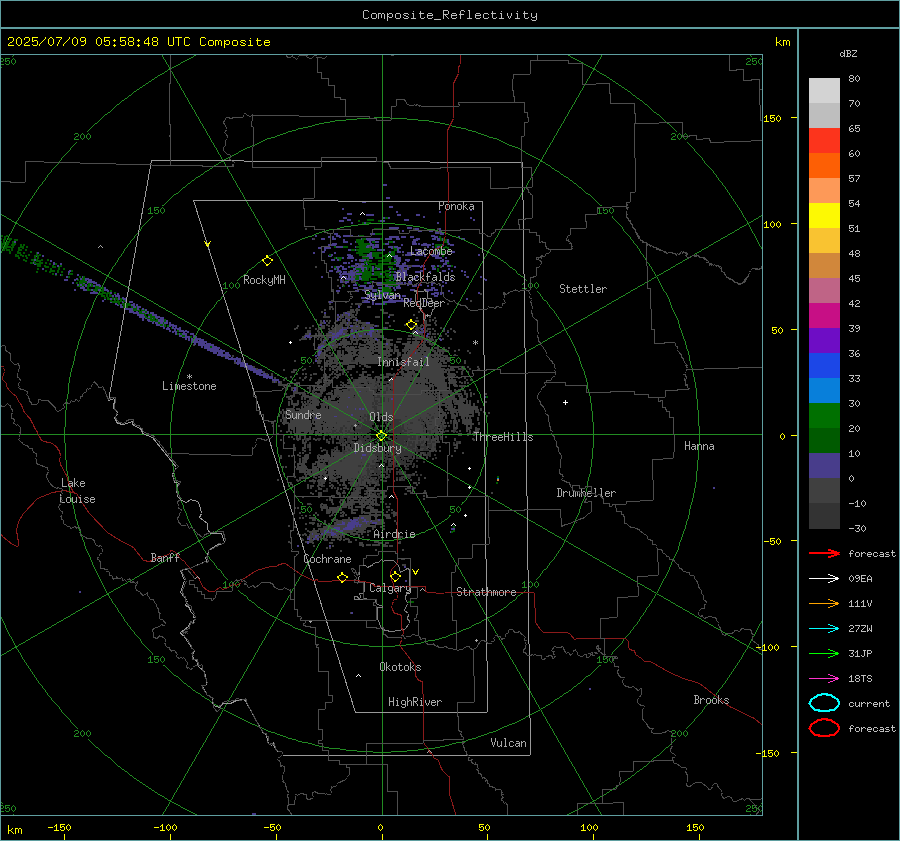Image resolution: width=900 pixels, height=841 pixels.
Task: Click the RockyMH yellow diamond station marker
Action: (267, 261)
